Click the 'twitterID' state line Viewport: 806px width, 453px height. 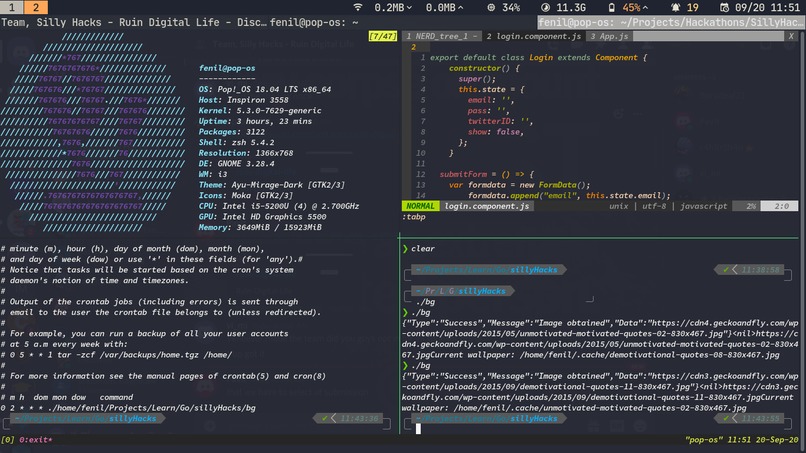pos(500,121)
